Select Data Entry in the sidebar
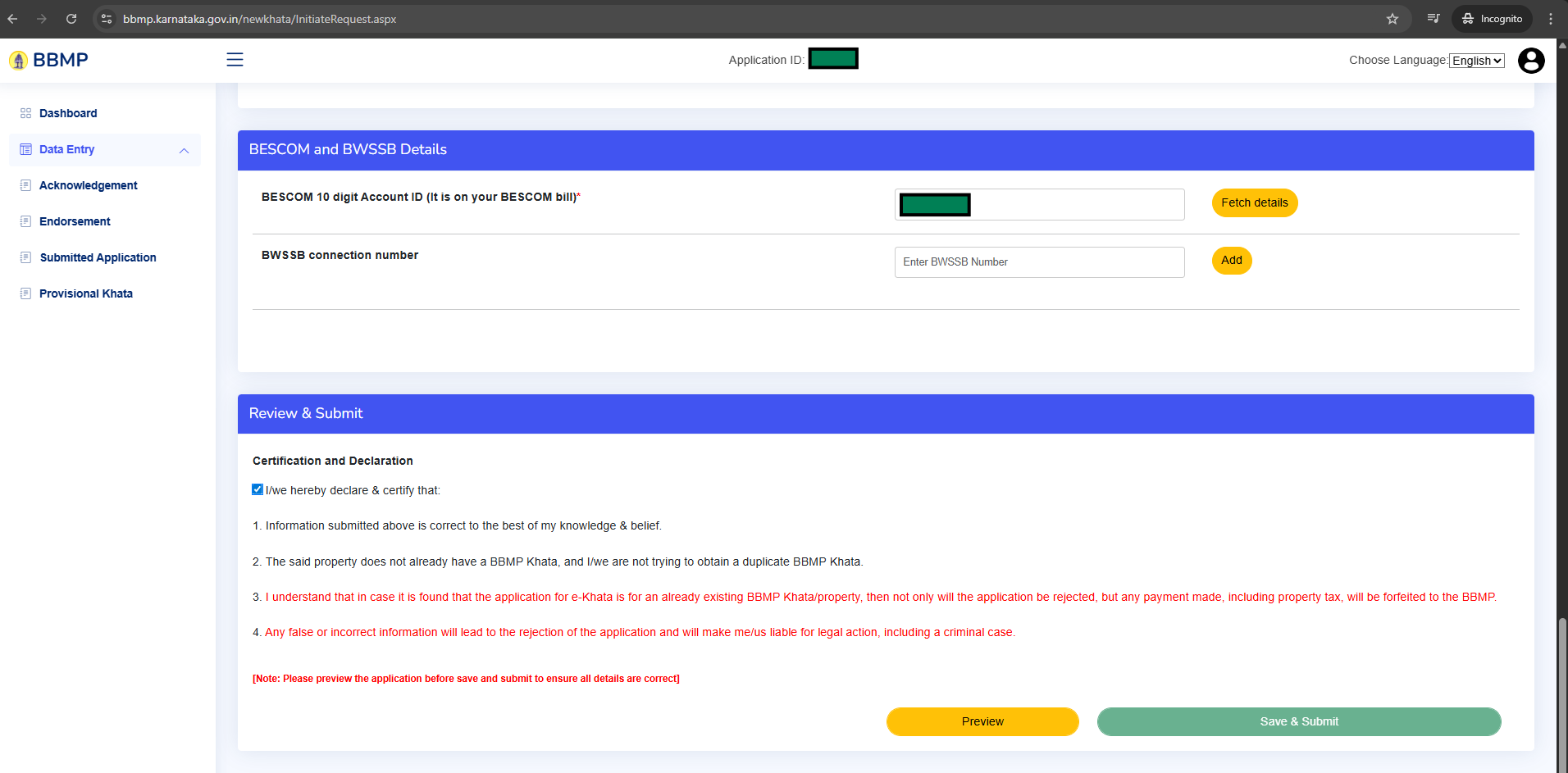This screenshot has width=1568, height=773. (66, 149)
